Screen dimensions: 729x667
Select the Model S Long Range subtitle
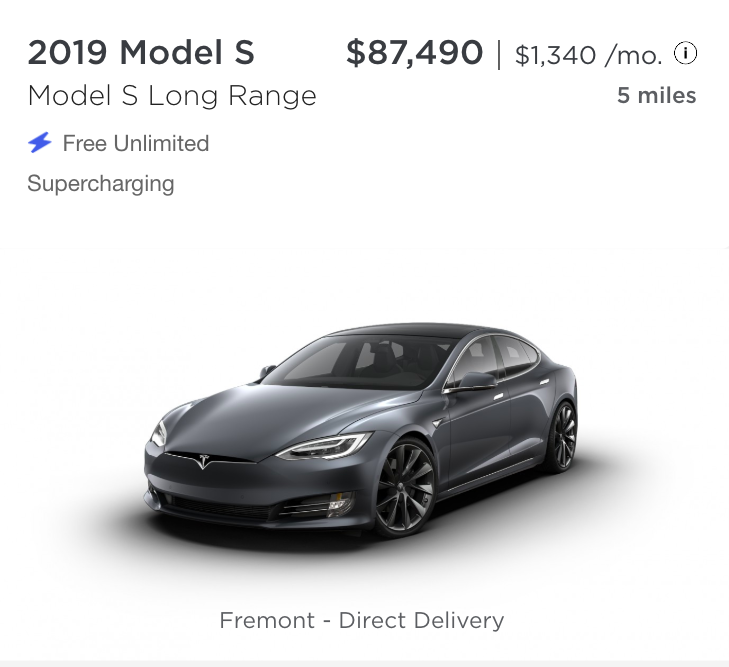pos(172,96)
